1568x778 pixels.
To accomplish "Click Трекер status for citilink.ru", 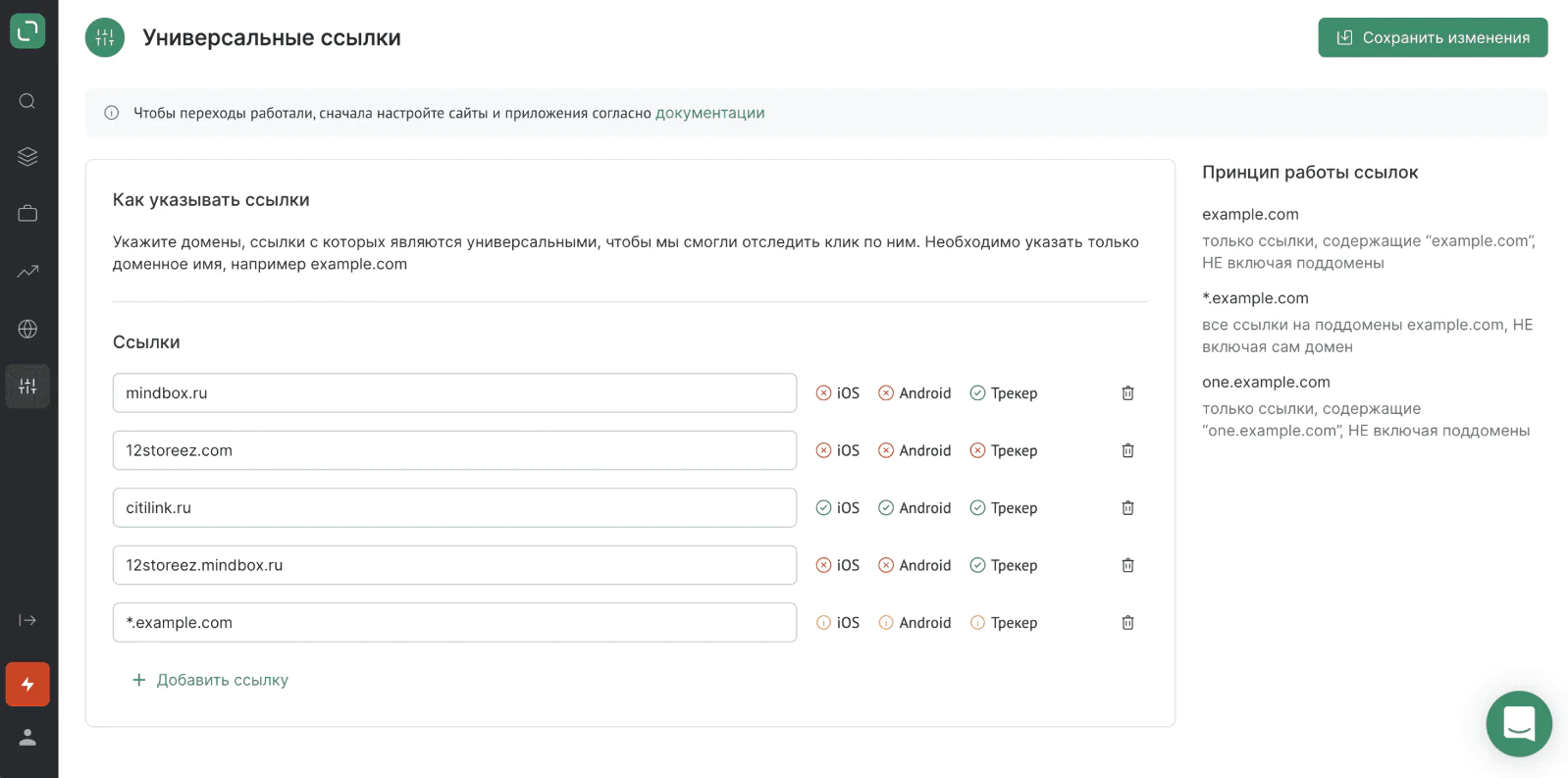I will (1004, 508).
